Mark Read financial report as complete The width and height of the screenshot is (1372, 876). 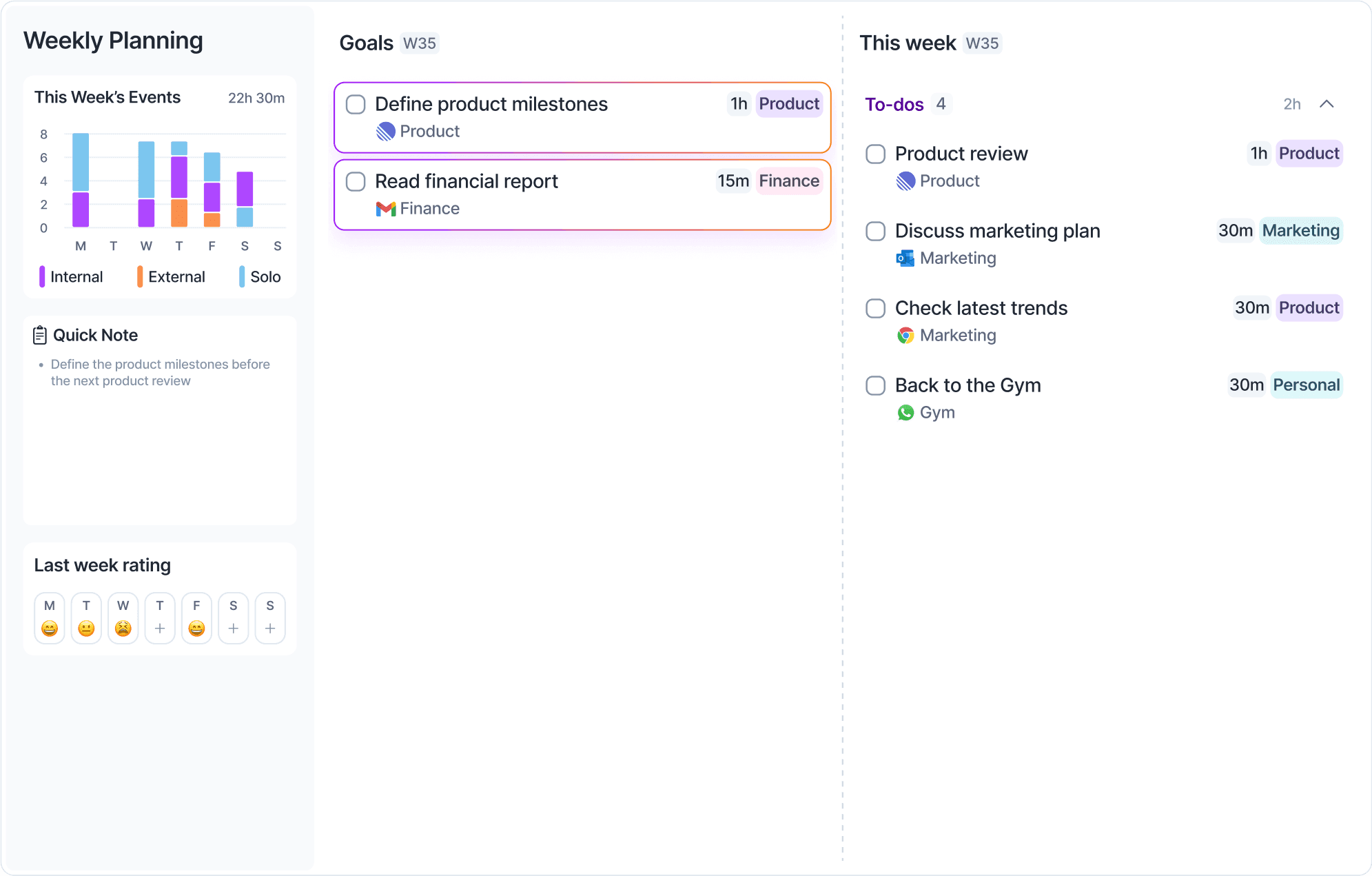click(x=356, y=181)
